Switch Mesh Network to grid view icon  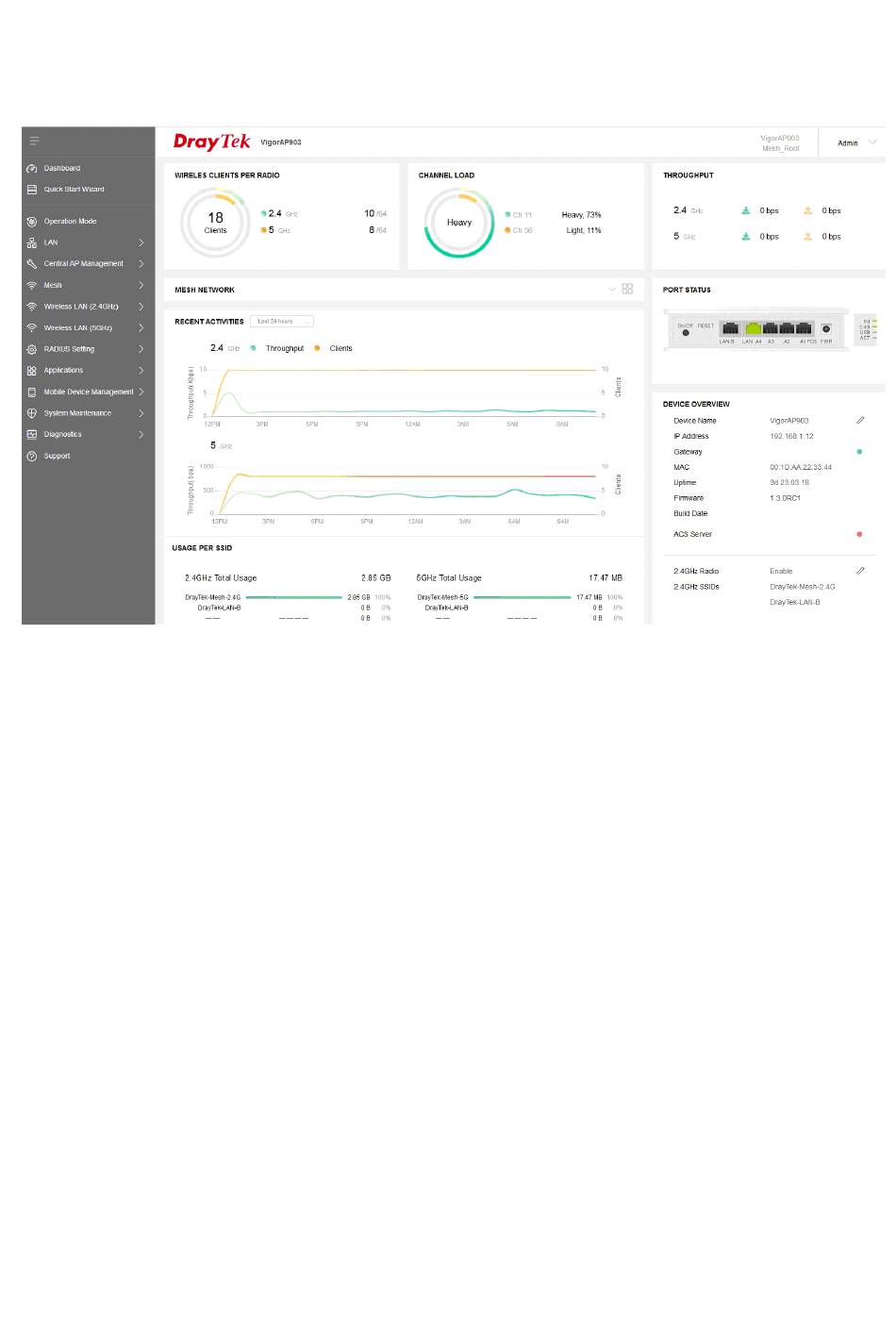(627, 290)
